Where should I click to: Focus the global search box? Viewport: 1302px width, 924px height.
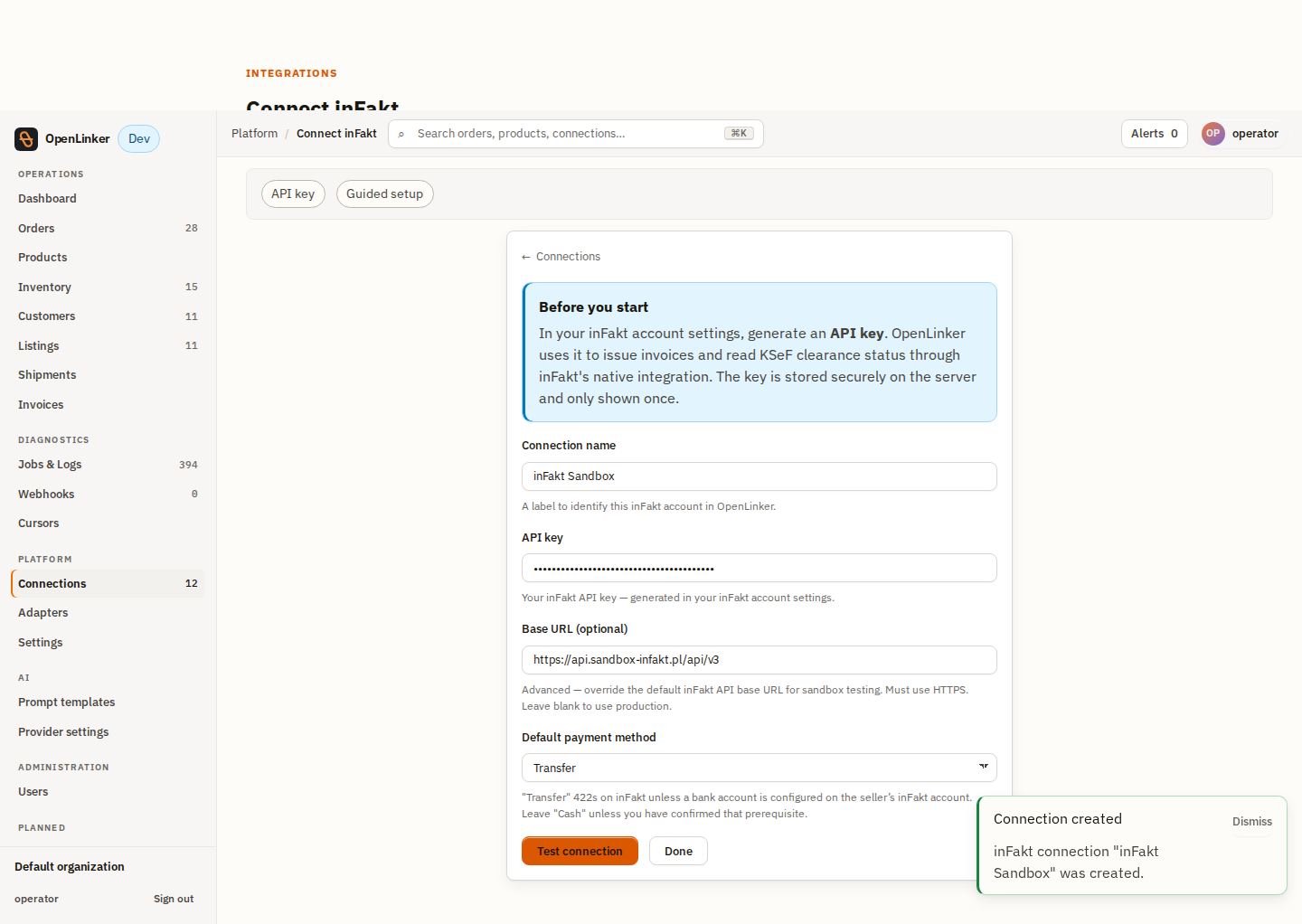575,134
